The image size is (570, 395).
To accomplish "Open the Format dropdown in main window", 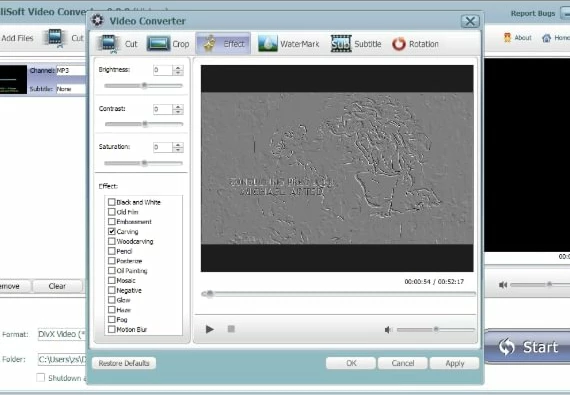I will [62, 334].
